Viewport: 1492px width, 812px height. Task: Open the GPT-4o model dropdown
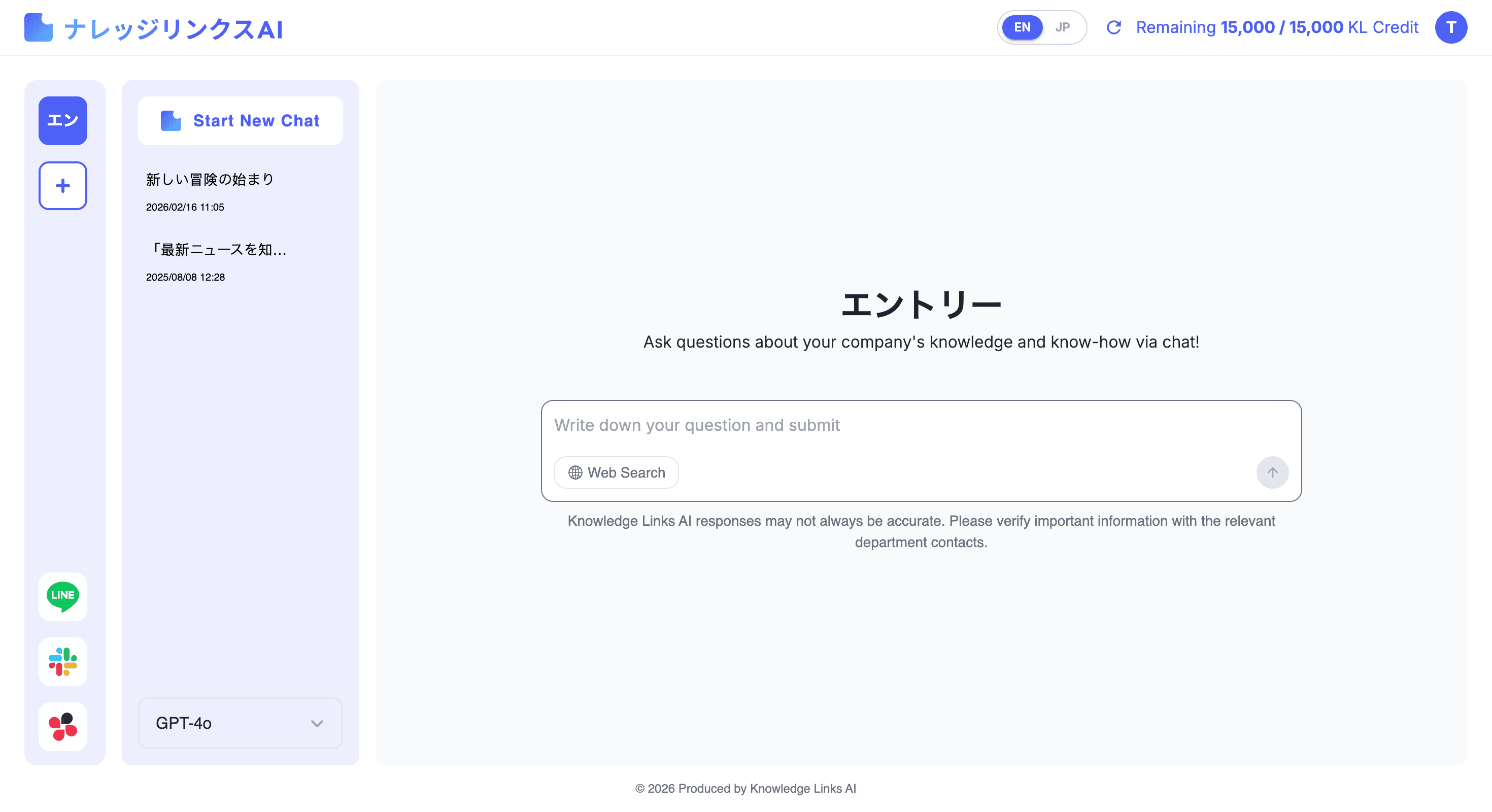coord(240,723)
